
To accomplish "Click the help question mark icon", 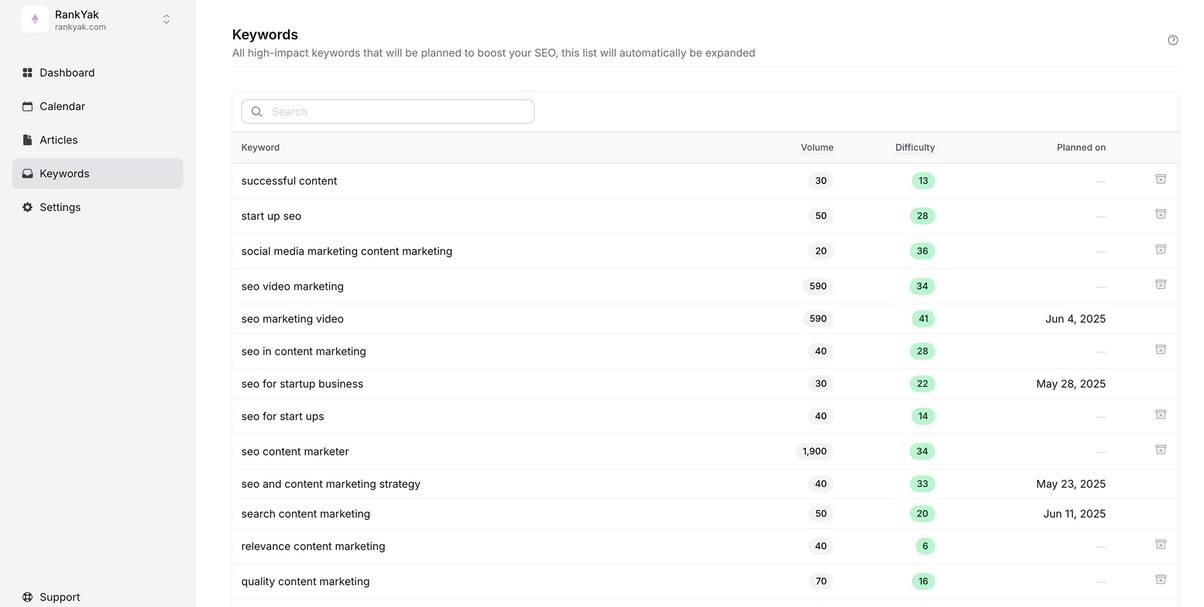I will (x=1173, y=40).
